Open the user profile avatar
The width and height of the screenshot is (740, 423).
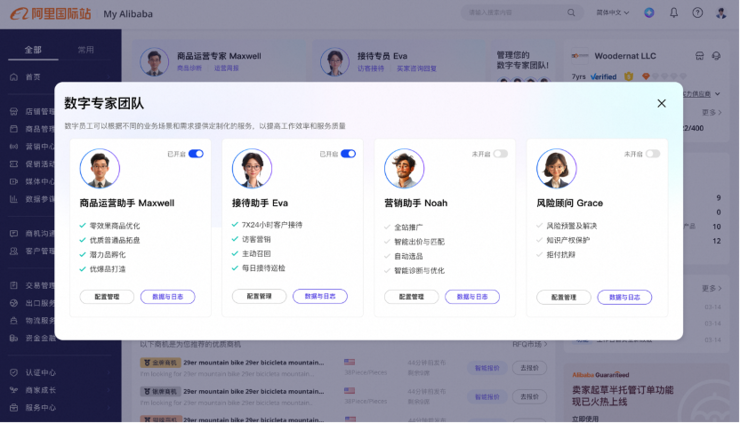click(721, 13)
